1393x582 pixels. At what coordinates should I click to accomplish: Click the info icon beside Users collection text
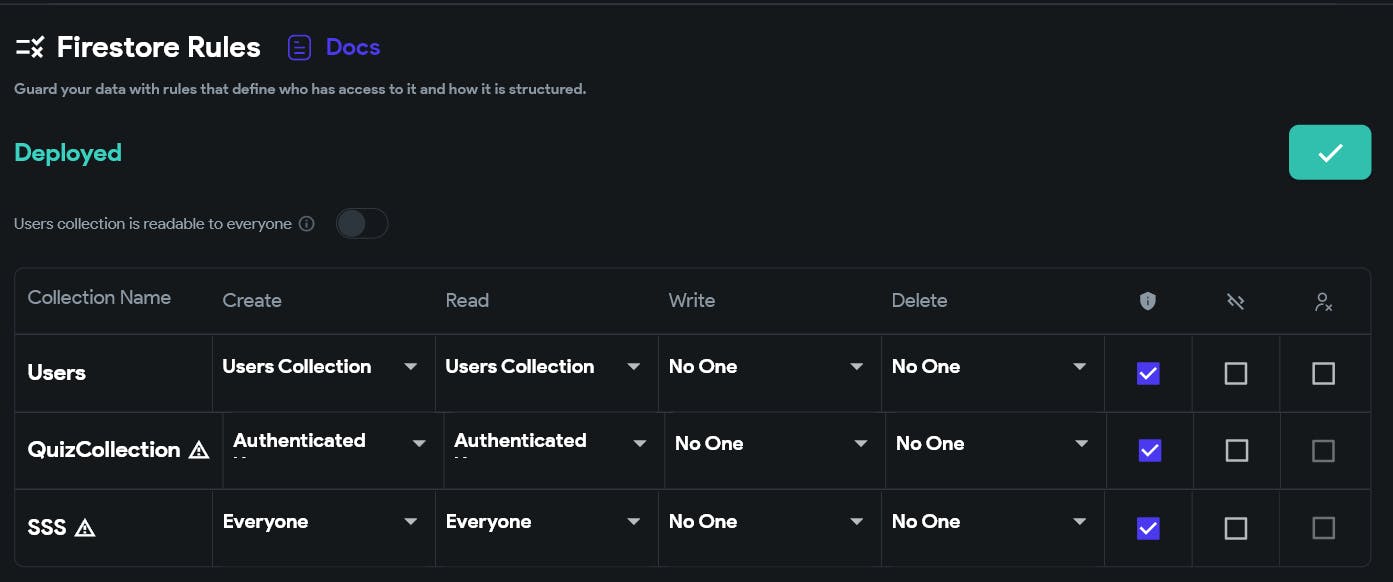pyautogui.click(x=307, y=224)
